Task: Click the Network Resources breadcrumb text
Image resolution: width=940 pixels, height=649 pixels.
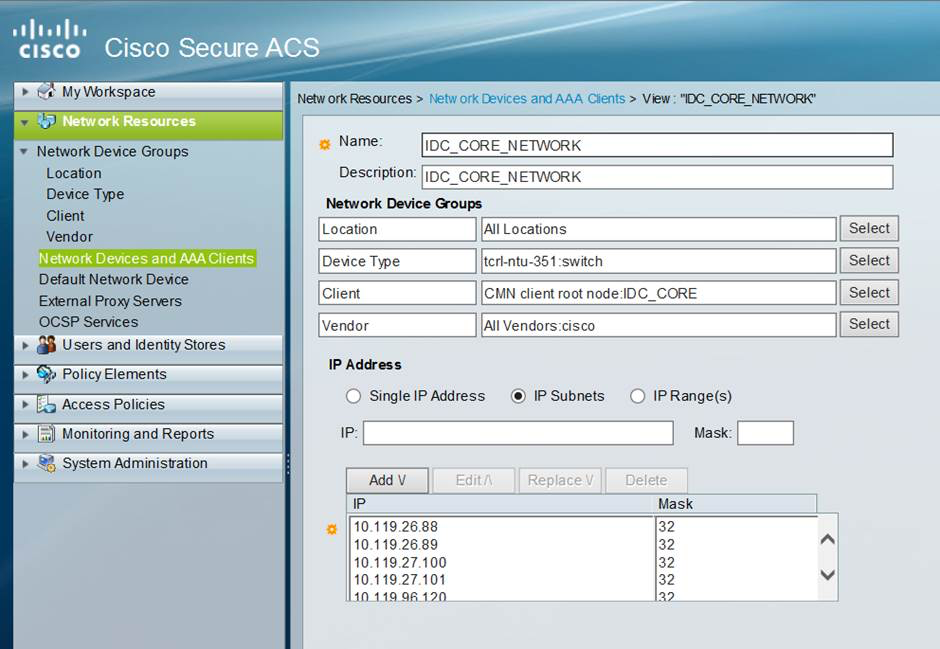Action: coord(355,99)
